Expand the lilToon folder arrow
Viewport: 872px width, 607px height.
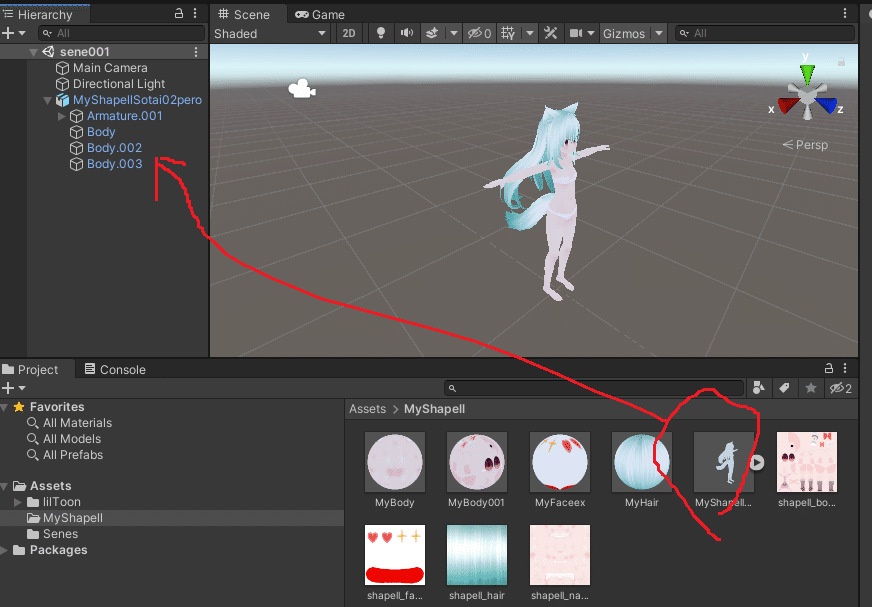18,502
